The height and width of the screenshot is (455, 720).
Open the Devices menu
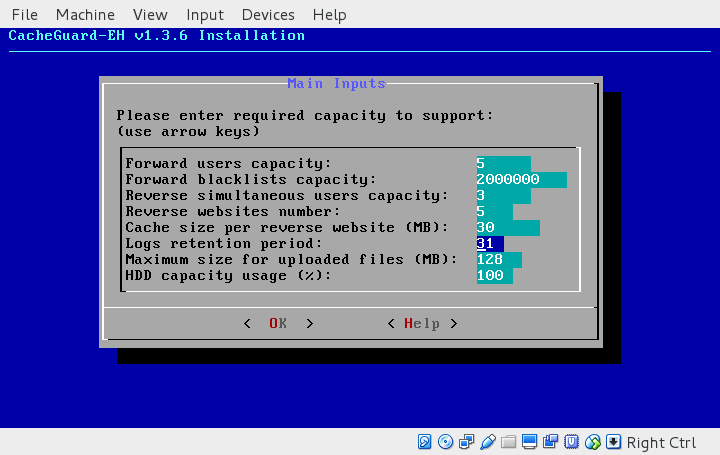[x=268, y=15]
